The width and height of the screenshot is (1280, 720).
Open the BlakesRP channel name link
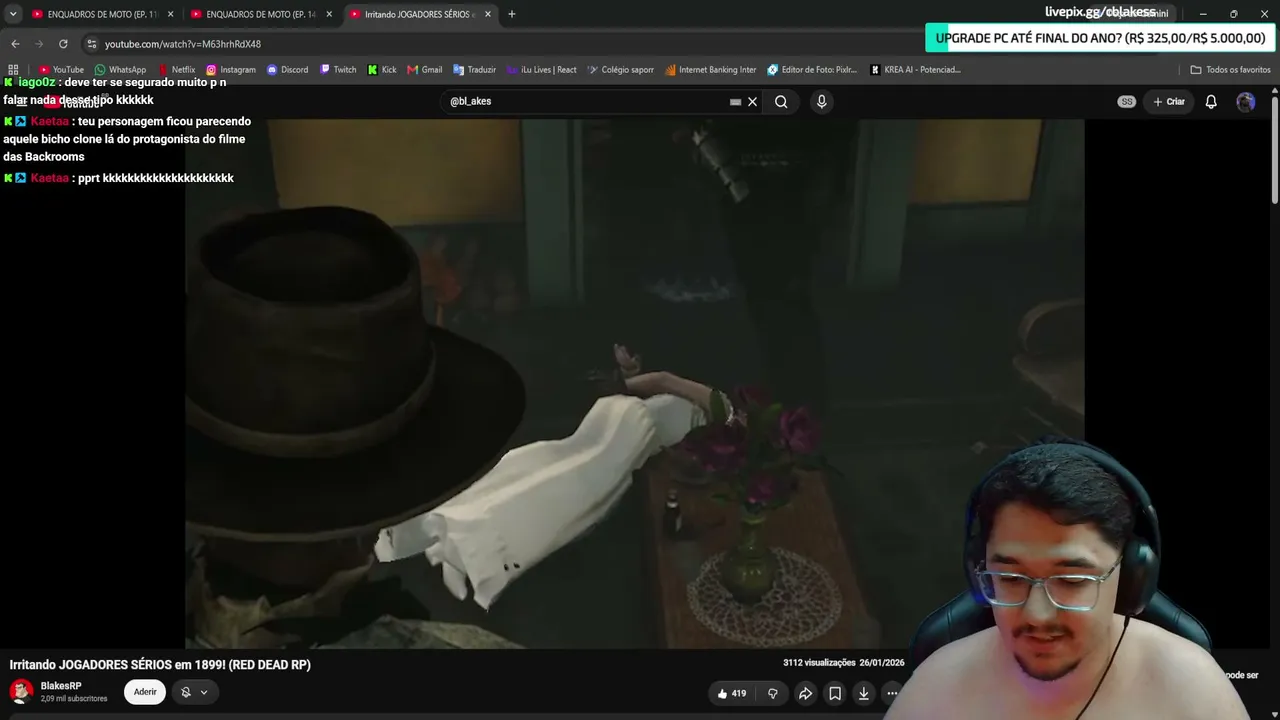pyautogui.click(x=61, y=686)
